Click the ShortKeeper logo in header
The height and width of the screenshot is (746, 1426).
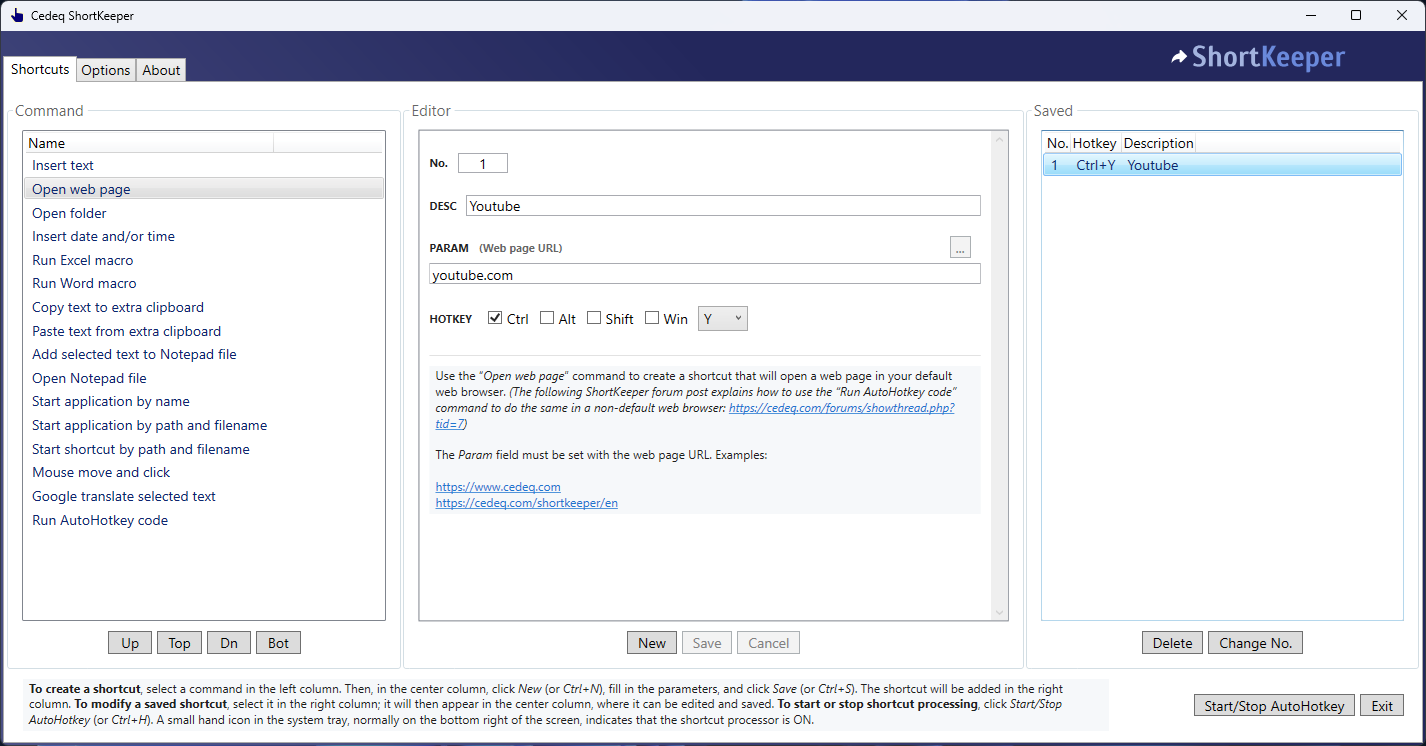1258,57
